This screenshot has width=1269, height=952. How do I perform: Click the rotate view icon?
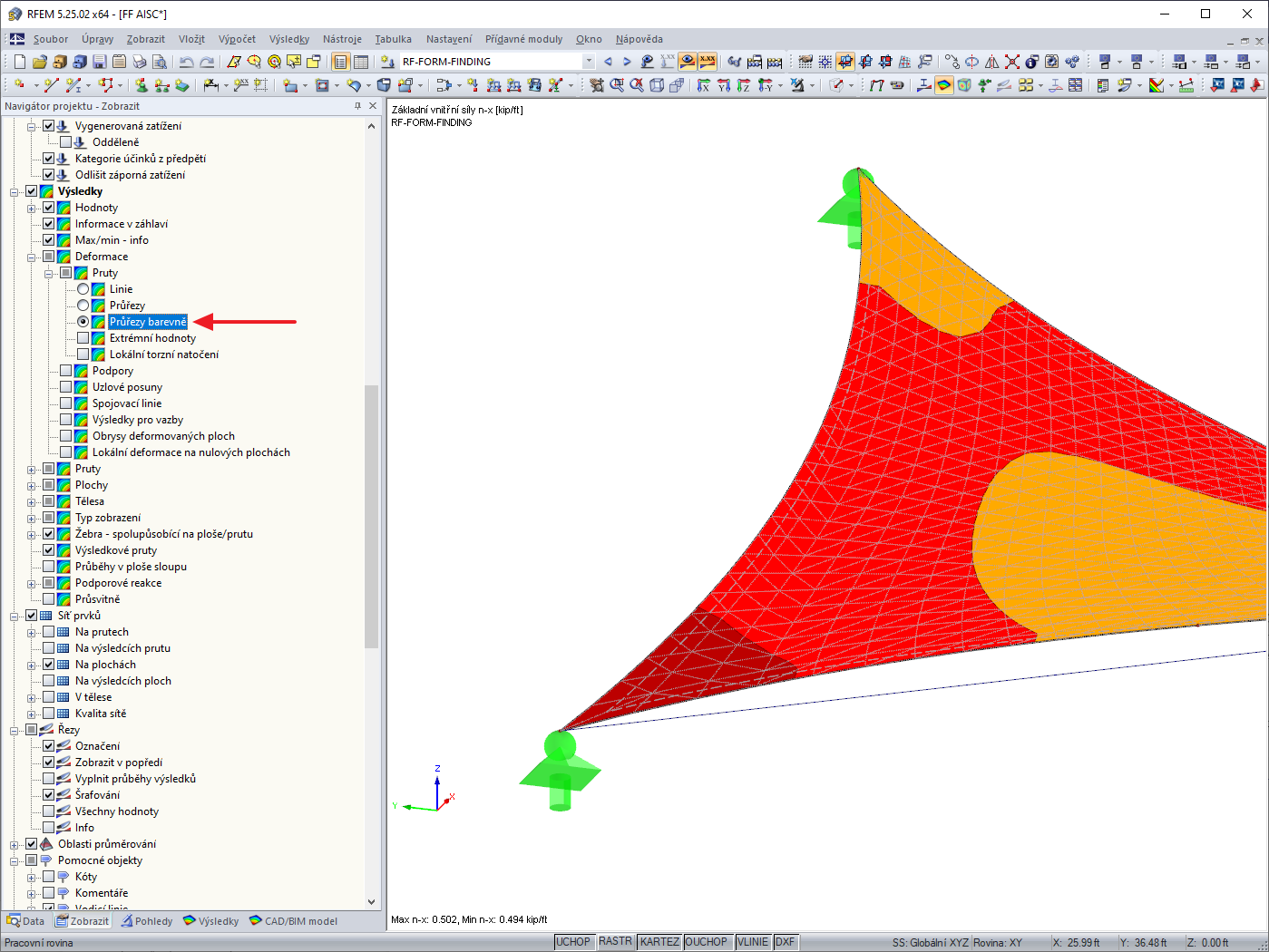(x=971, y=62)
